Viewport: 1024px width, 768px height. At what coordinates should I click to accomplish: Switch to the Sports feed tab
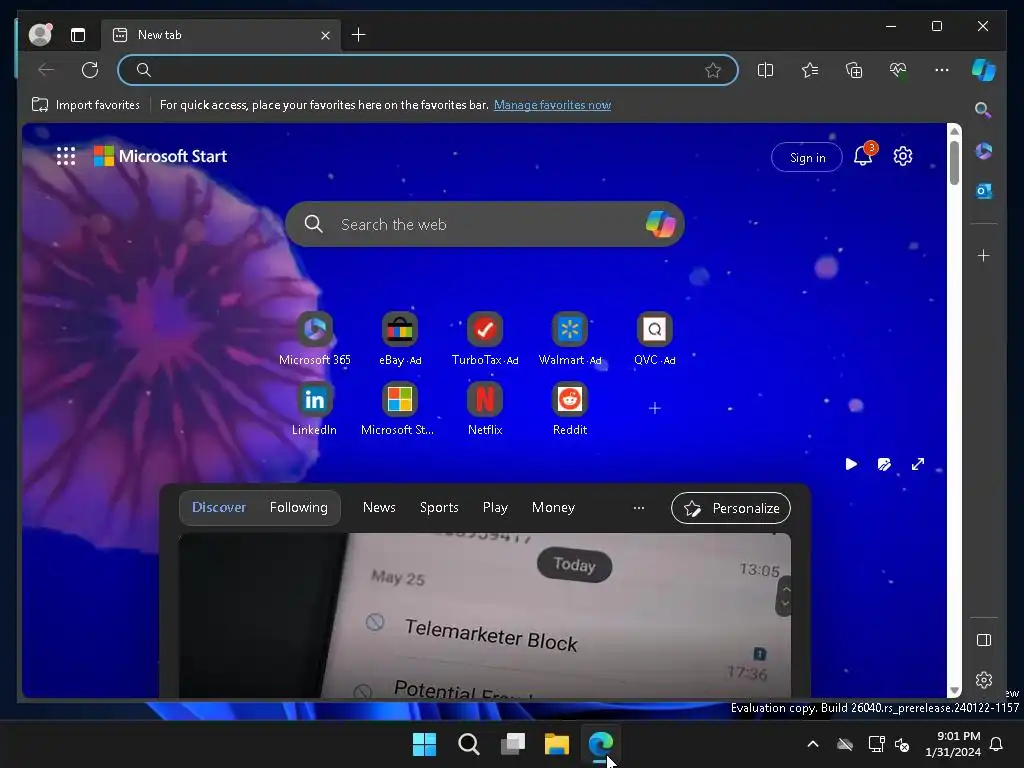click(x=439, y=507)
